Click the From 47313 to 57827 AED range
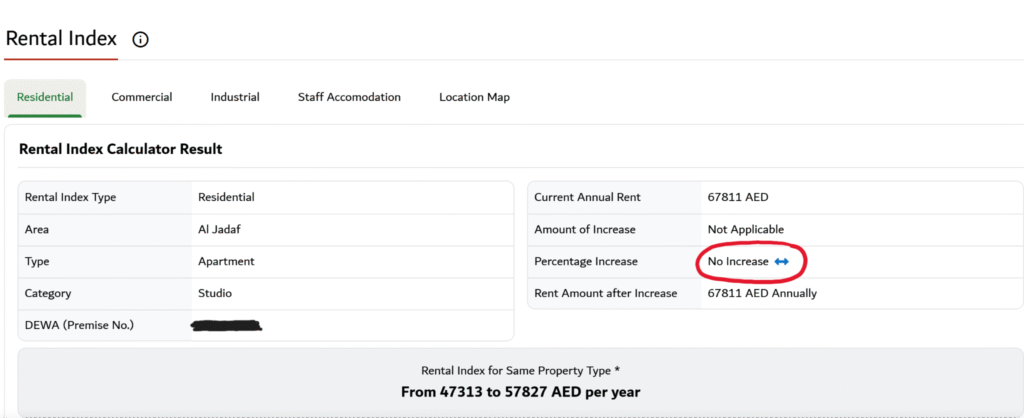 tap(520, 392)
